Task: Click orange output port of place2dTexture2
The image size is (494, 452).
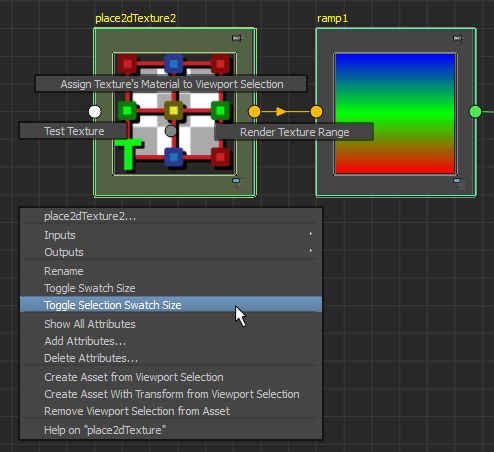Action: click(254, 112)
